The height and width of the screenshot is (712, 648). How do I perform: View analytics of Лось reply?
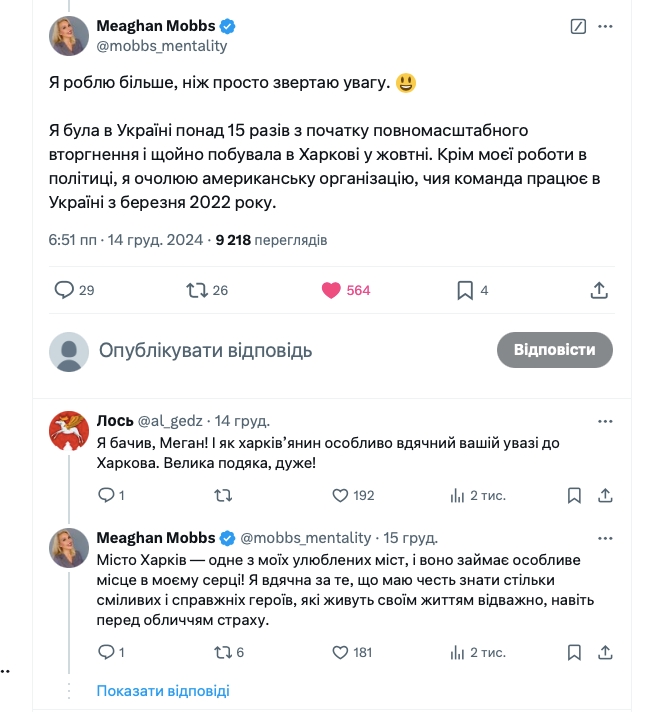pyautogui.click(x=458, y=495)
